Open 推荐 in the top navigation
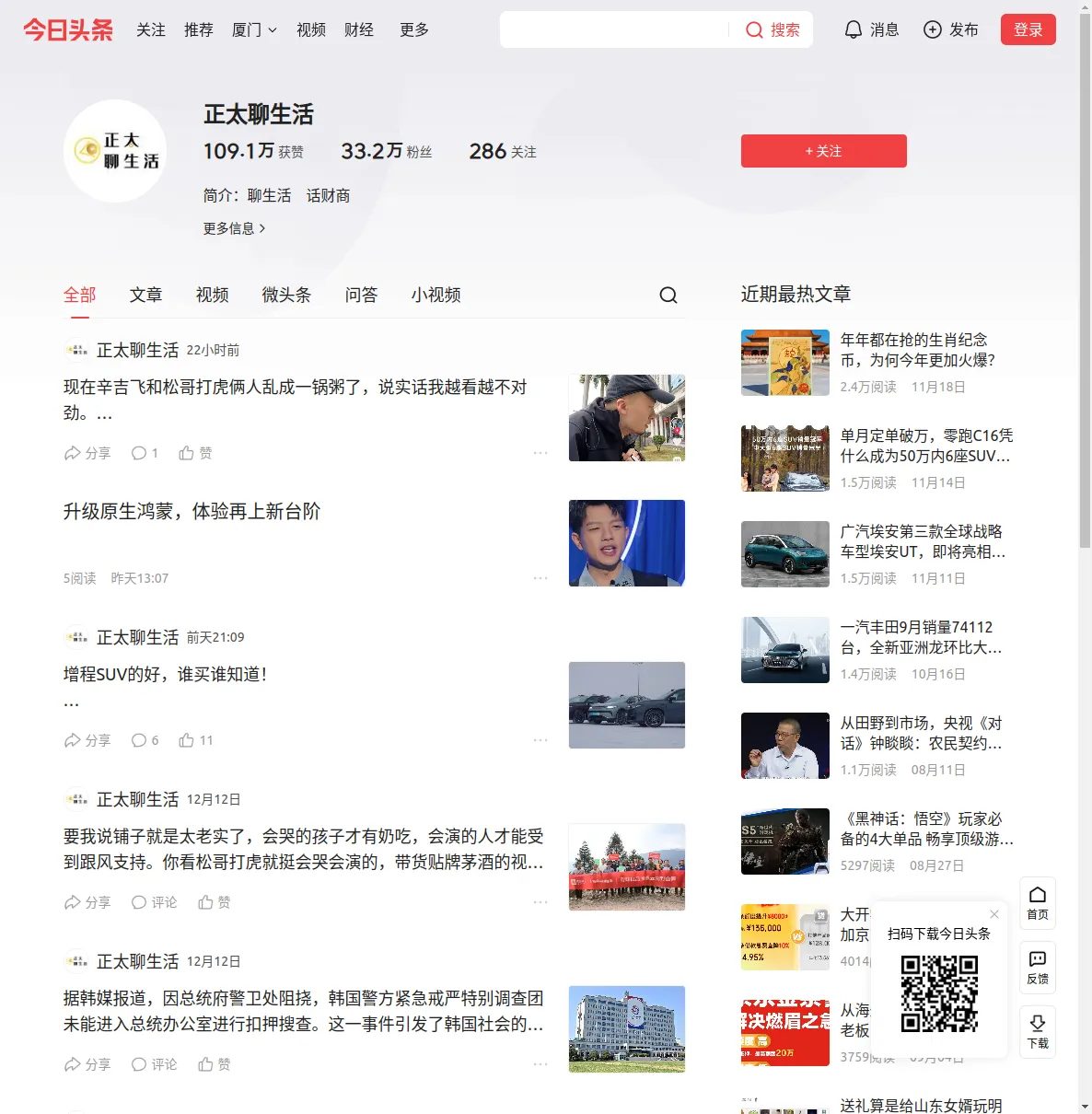 pos(199,29)
